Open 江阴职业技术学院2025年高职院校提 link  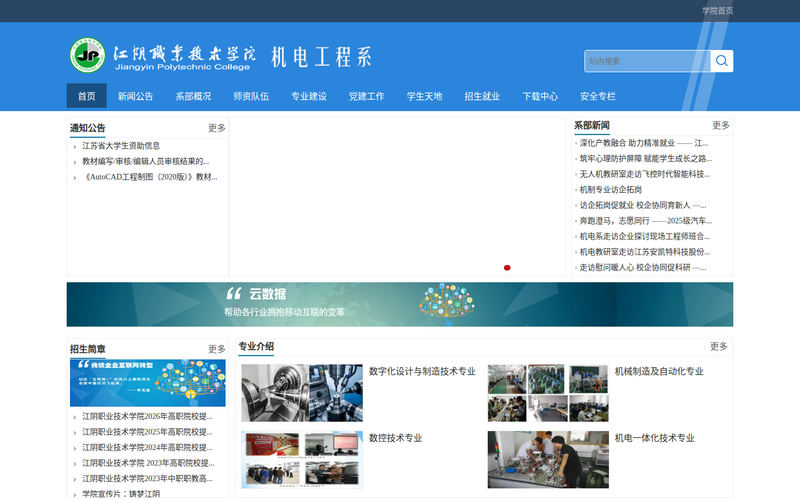click(147, 432)
